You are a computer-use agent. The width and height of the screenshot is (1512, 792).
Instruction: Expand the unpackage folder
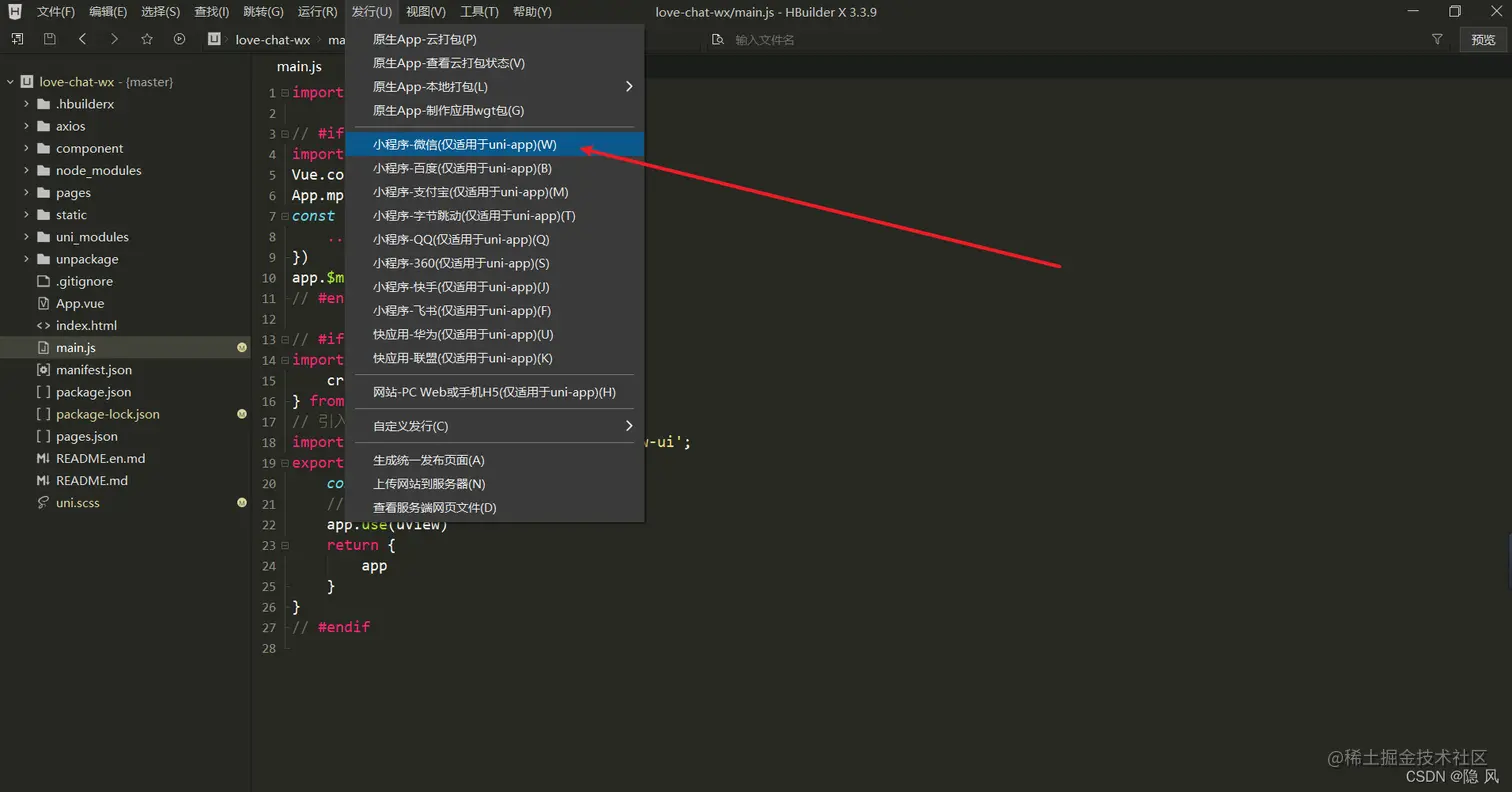[27, 259]
